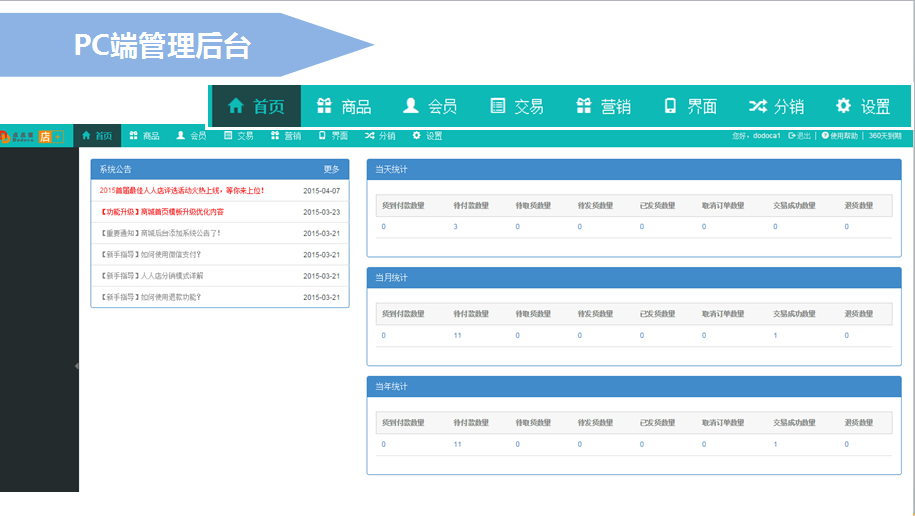Click the list icon of enlarged 交易 menu
915x516 pixels.
click(498, 106)
